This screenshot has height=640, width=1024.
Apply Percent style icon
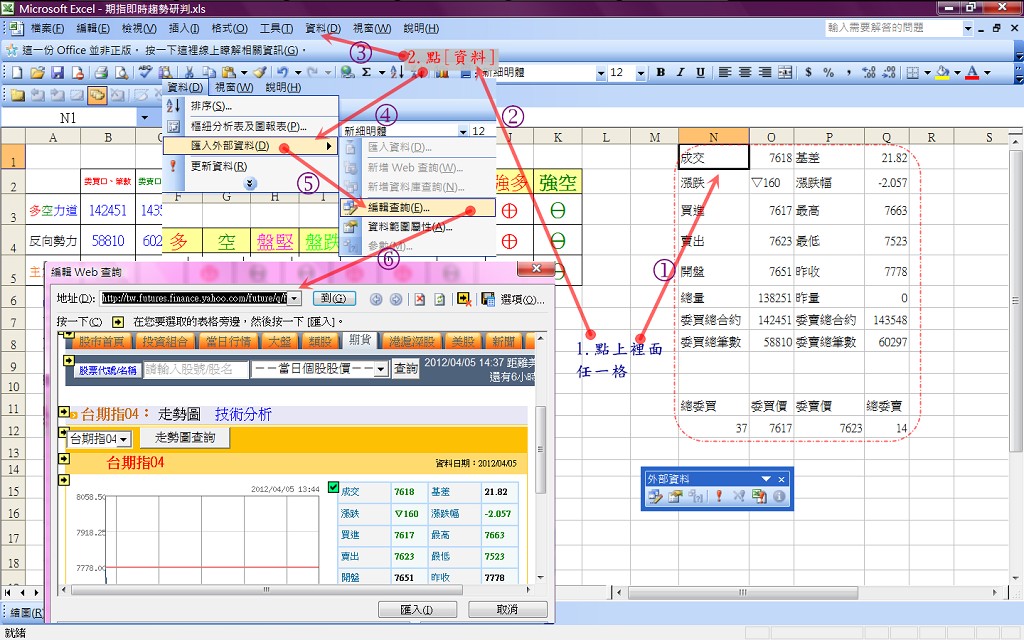click(828, 72)
